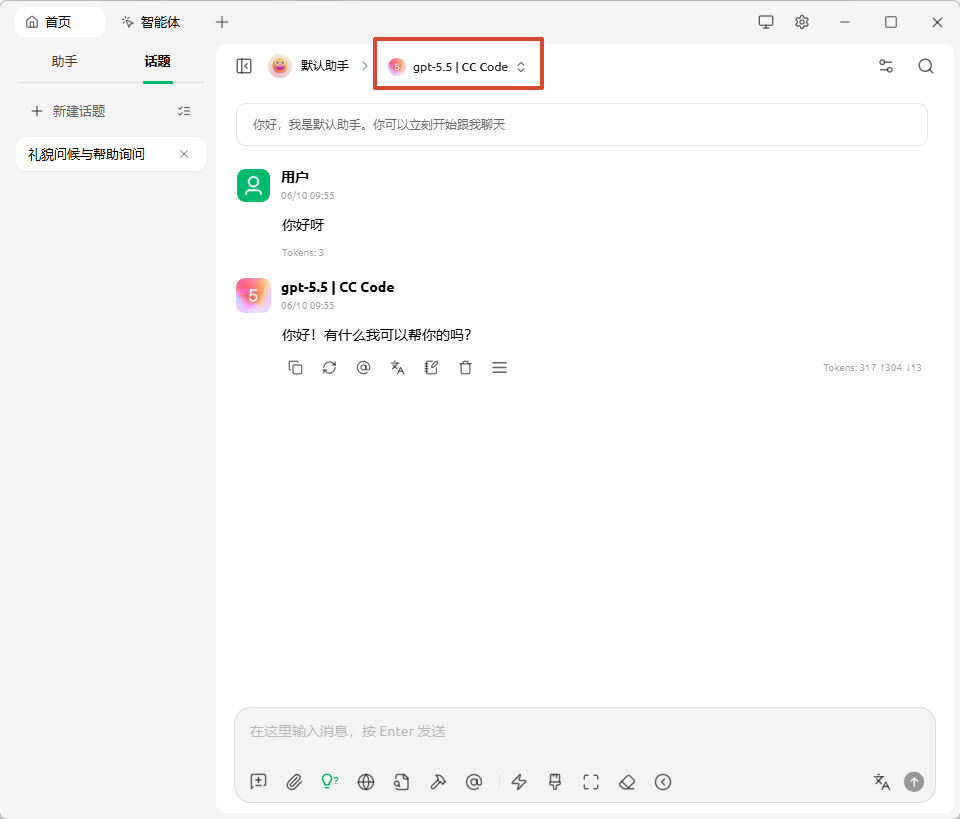Click the assistant prompt banner
This screenshot has width=960, height=819.
point(582,124)
